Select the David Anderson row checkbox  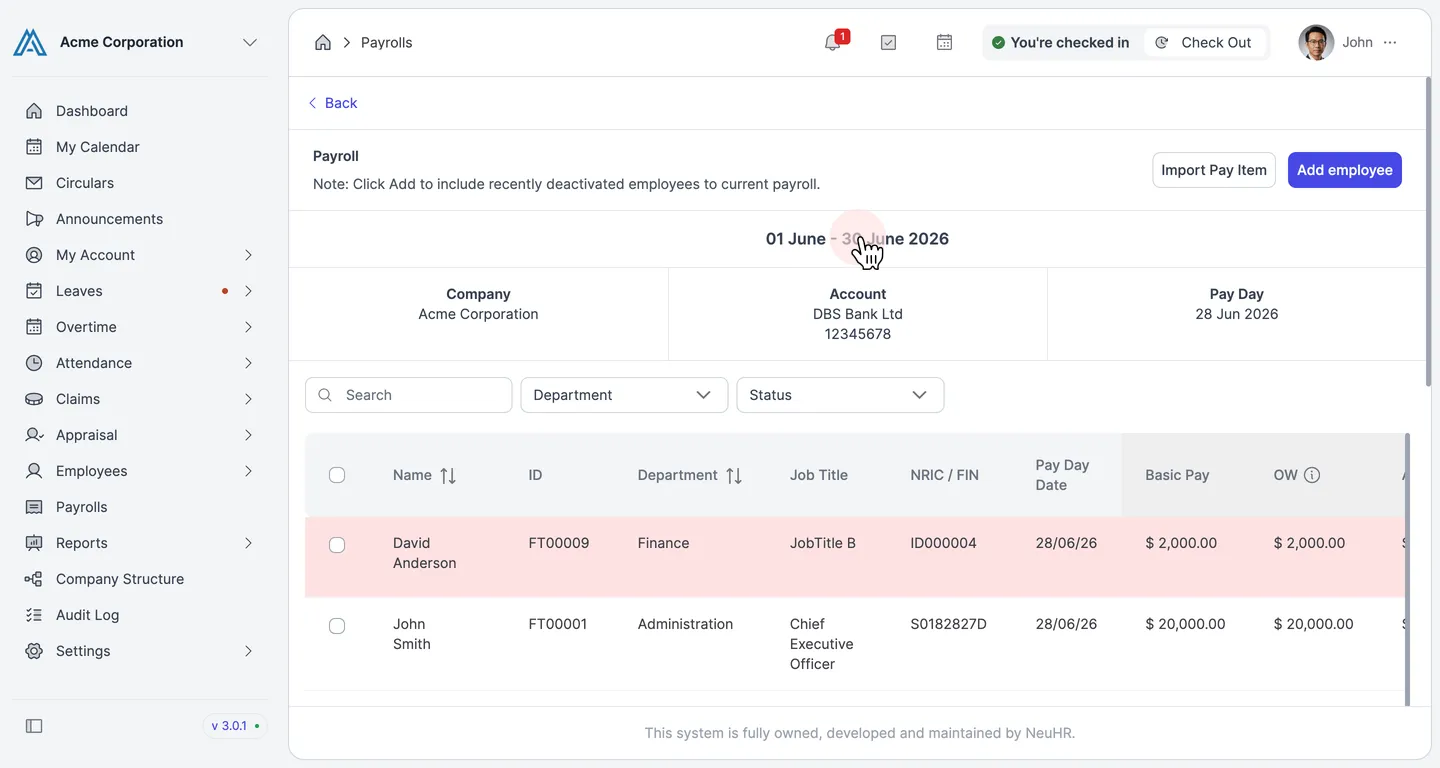pos(337,545)
